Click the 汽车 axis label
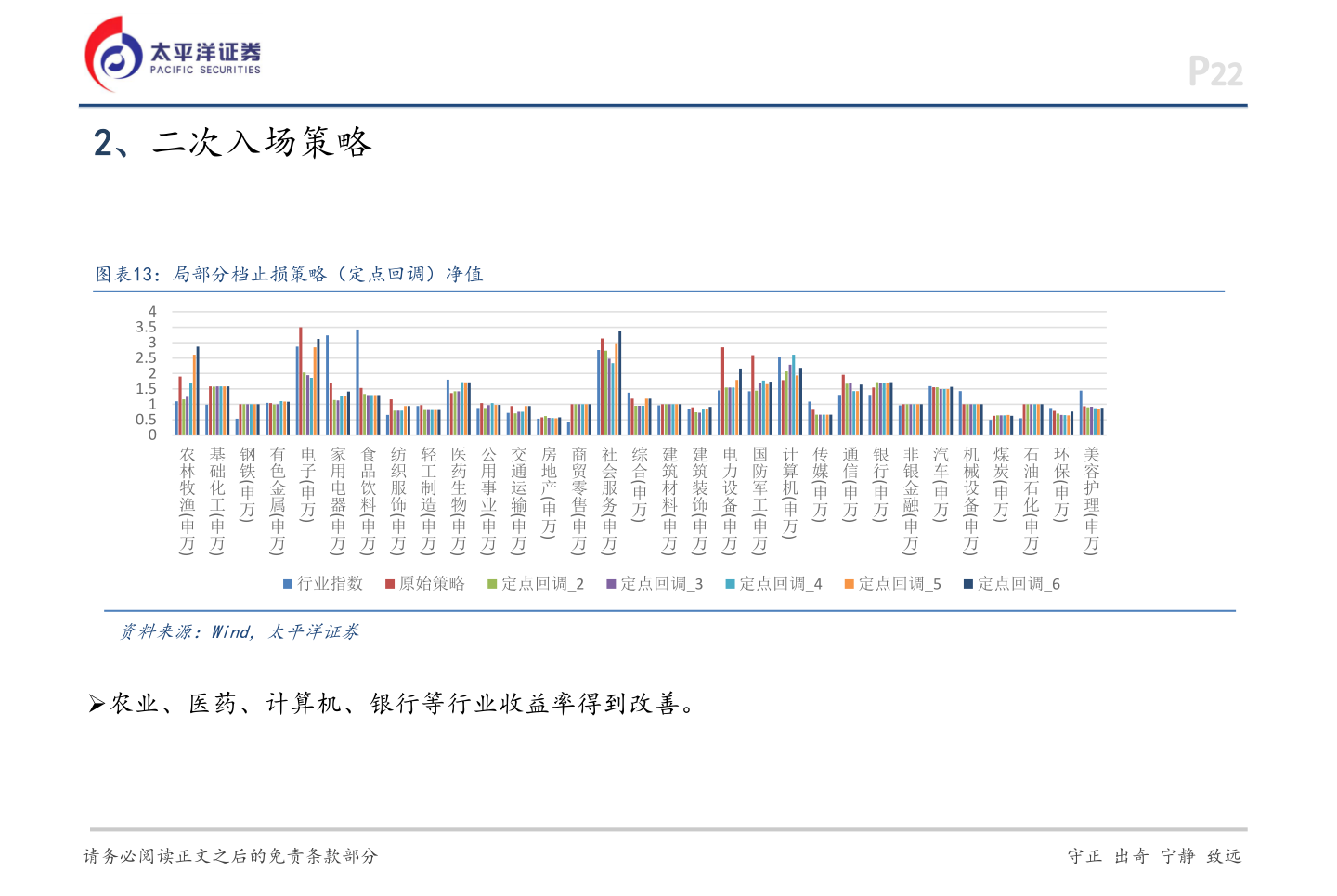This screenshot has height=896, width=1337. [x=941, y=484]
